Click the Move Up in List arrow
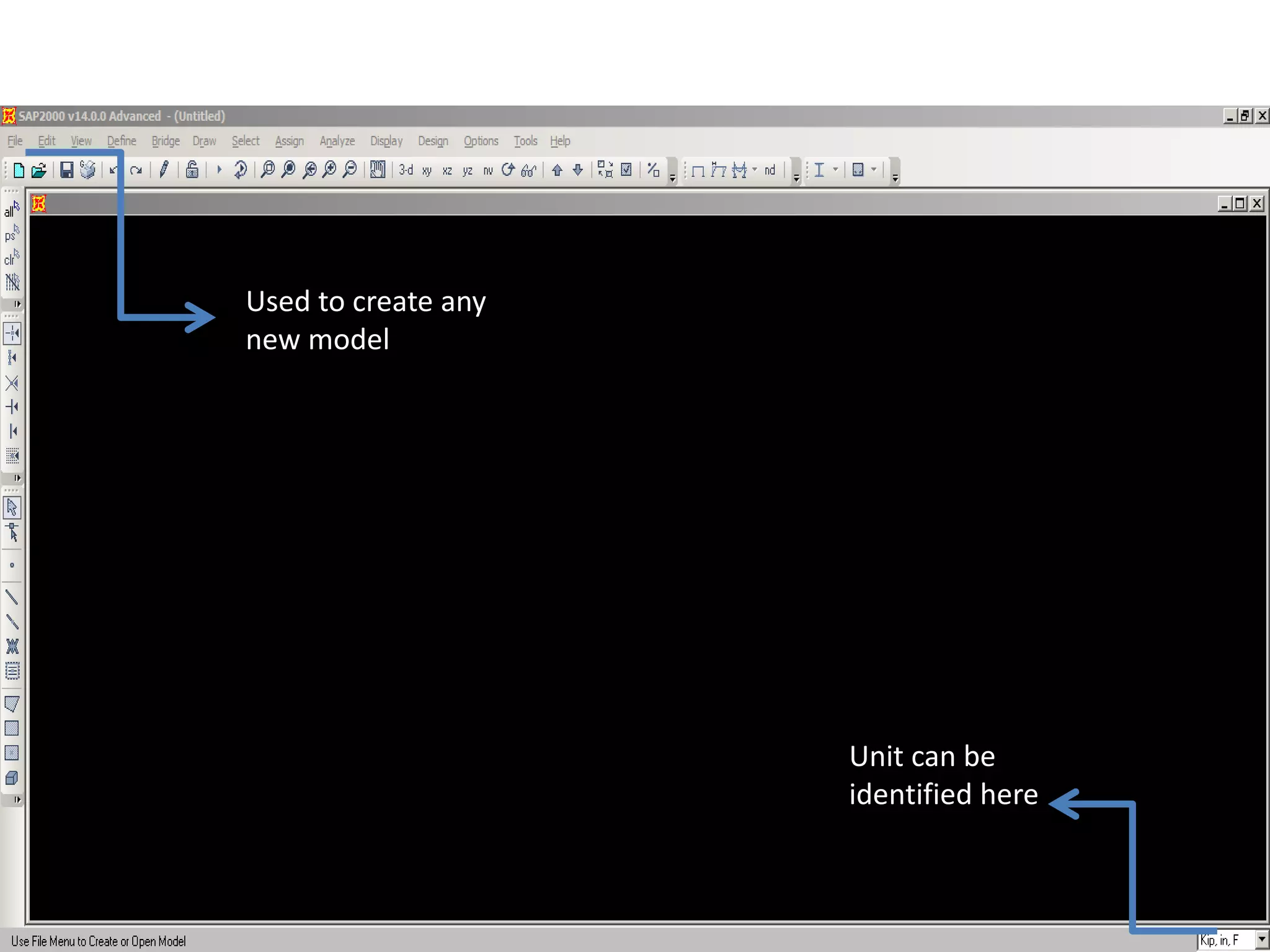Image resolution: width=1270 pixels, height=952 pixels. pyautogui.click(x=557, y=170)
